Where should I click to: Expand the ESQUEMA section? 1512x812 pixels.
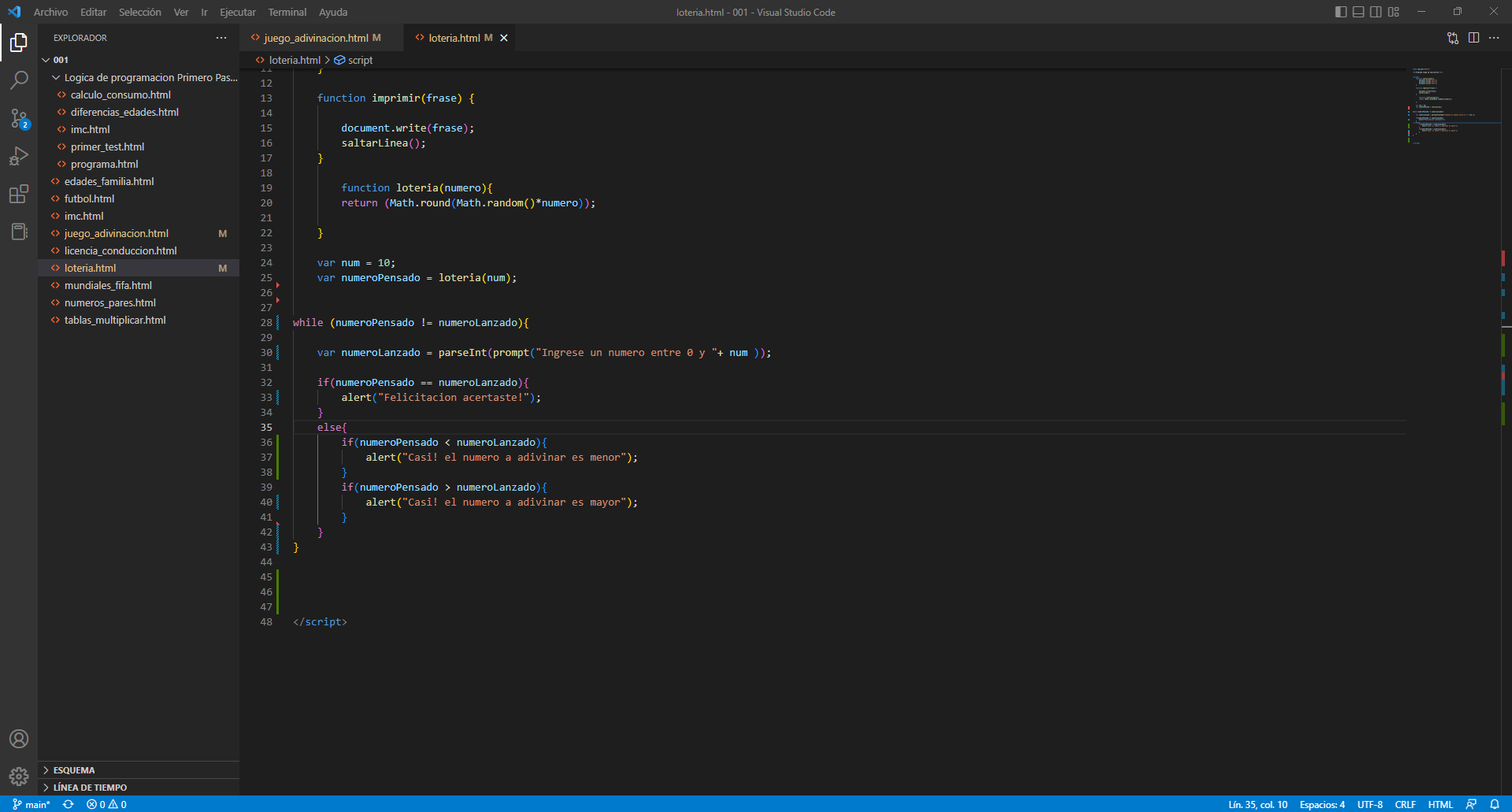coord(139,770)
